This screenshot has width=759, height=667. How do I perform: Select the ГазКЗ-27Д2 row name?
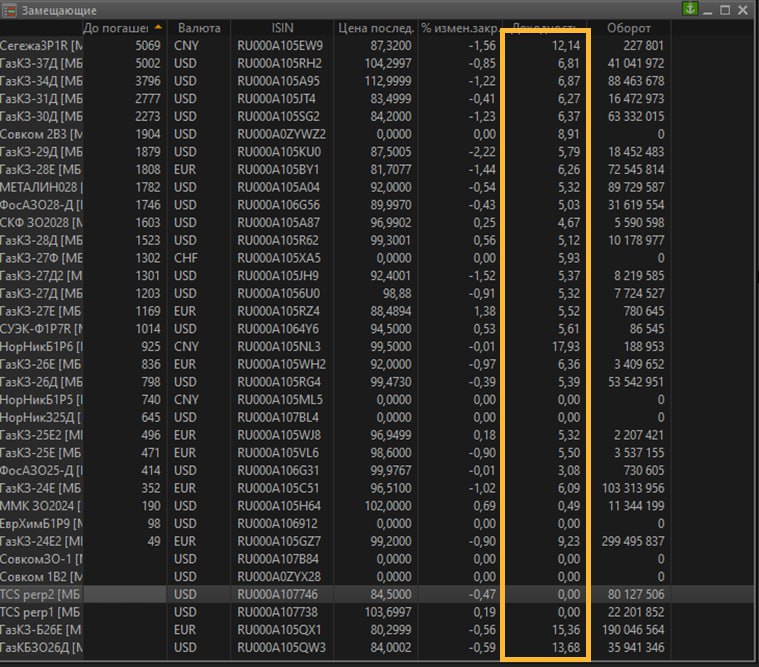(x=41, y=276)
